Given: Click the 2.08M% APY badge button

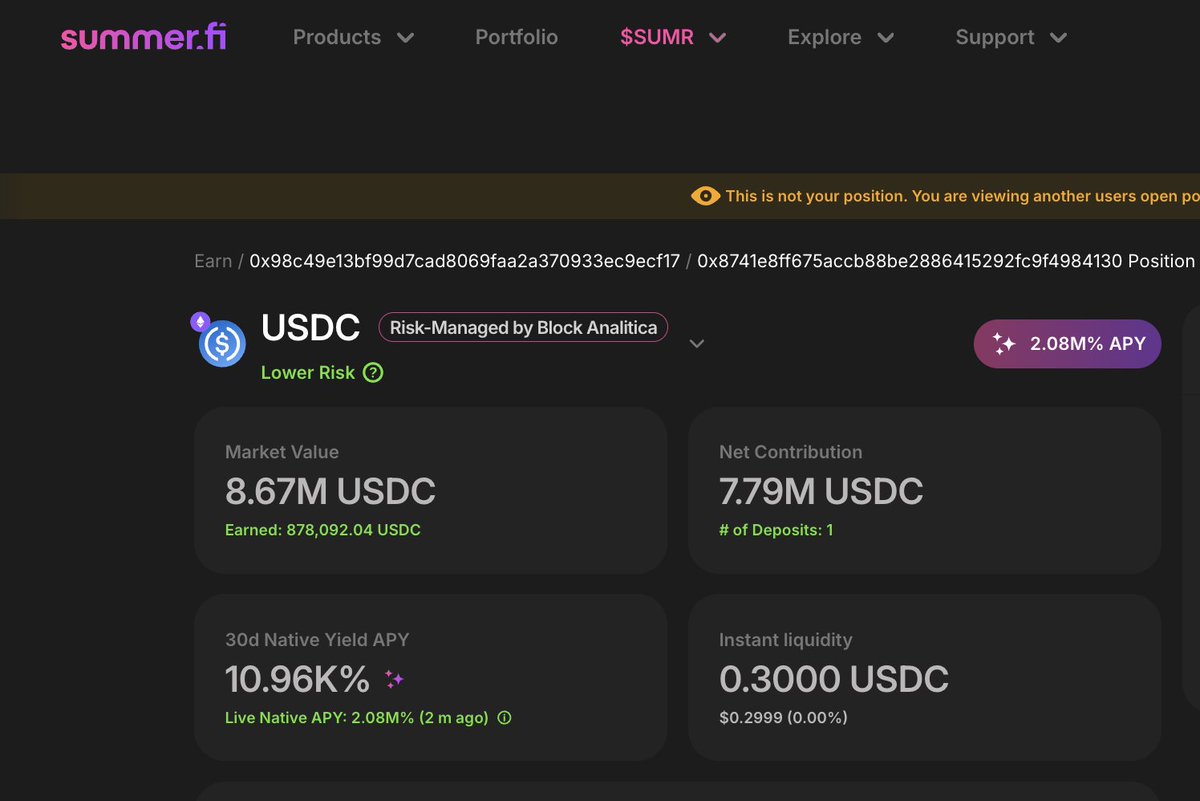Looking at the screenshot, I should click(x=1067, y=344).
